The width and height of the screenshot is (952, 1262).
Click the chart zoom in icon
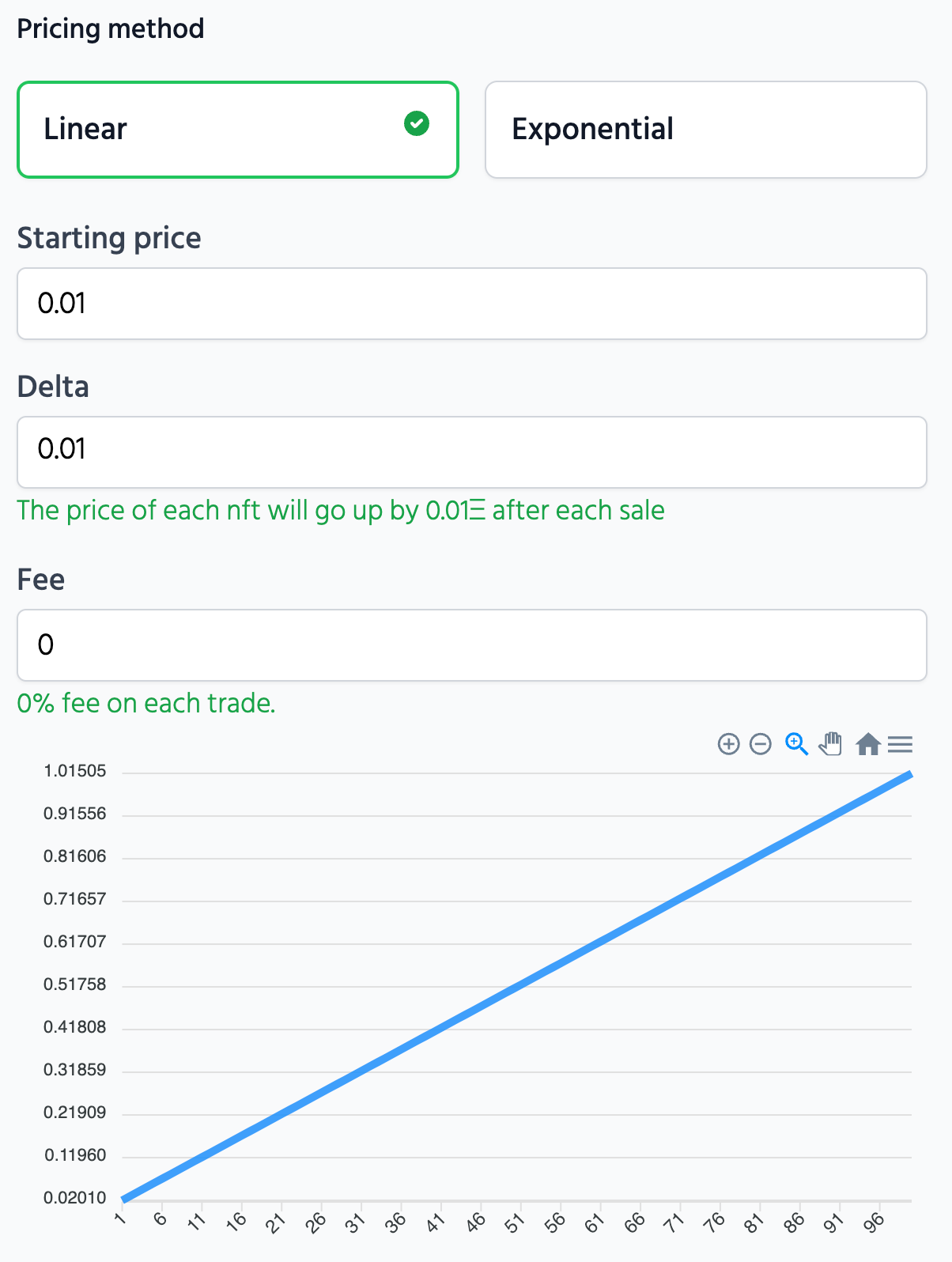coord(728,744)
